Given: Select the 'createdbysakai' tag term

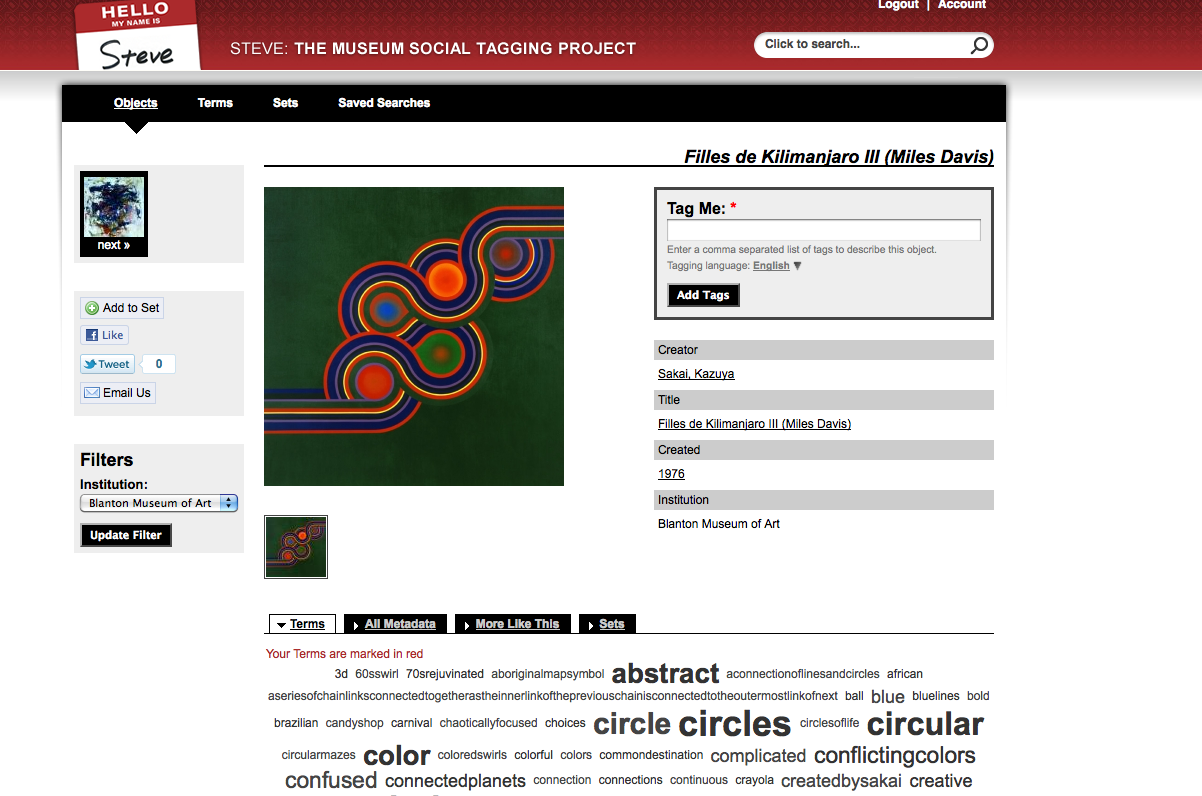Looking at the screenshot, I should tap(841, 781).
